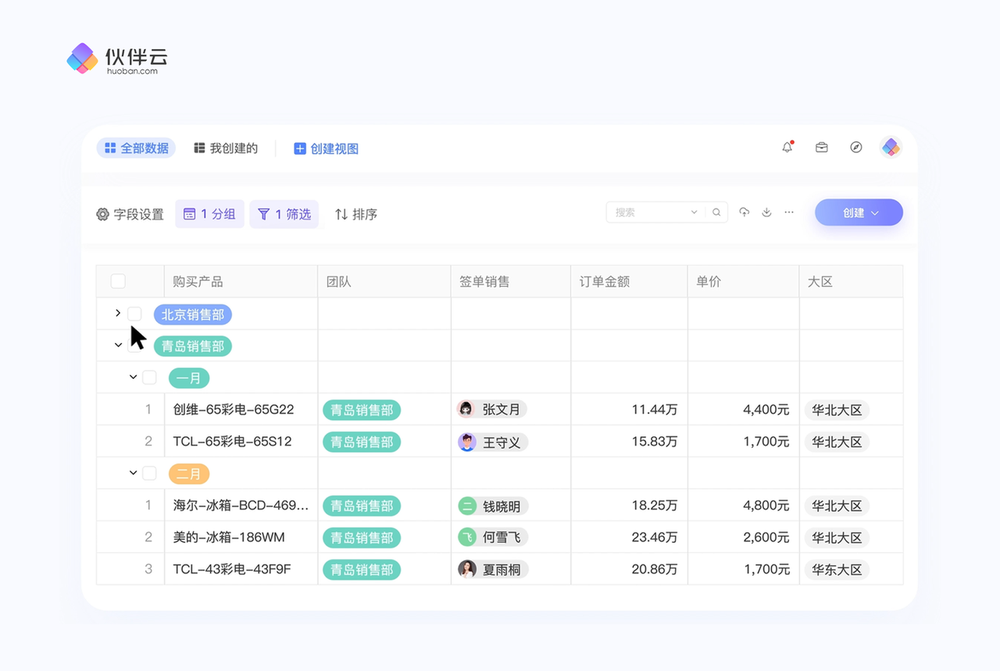Switch to the 全部数据 view tab
The width and height of the screenshot is (1000, 671).
point(136,148)
